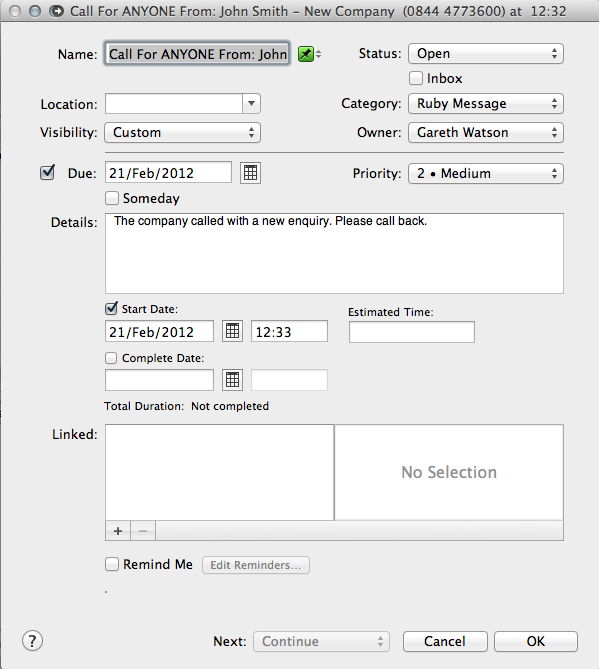Open the Priority dropdown set to Medium
Viewport: 599px width, 669px height.
[486, 174]
